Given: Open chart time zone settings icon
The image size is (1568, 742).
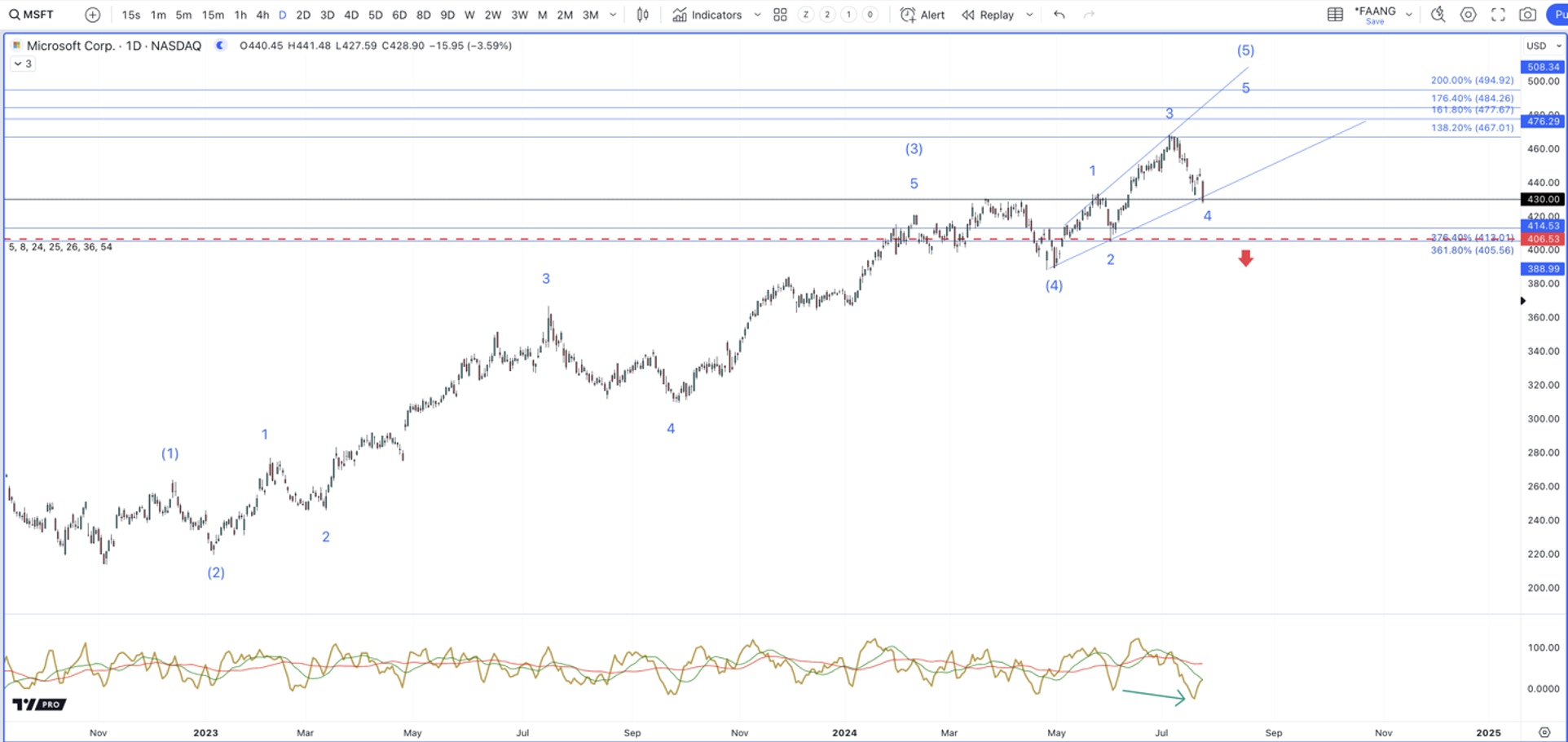Looking at the screenshot, I should 1544,732.
